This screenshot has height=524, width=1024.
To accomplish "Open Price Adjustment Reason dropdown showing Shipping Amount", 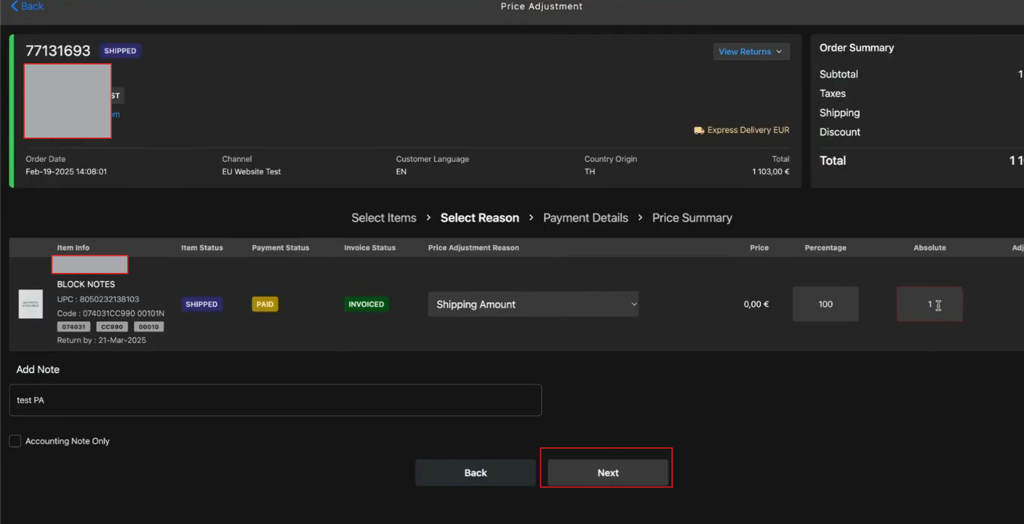I will pyautogui.click(x=533, y=304).
